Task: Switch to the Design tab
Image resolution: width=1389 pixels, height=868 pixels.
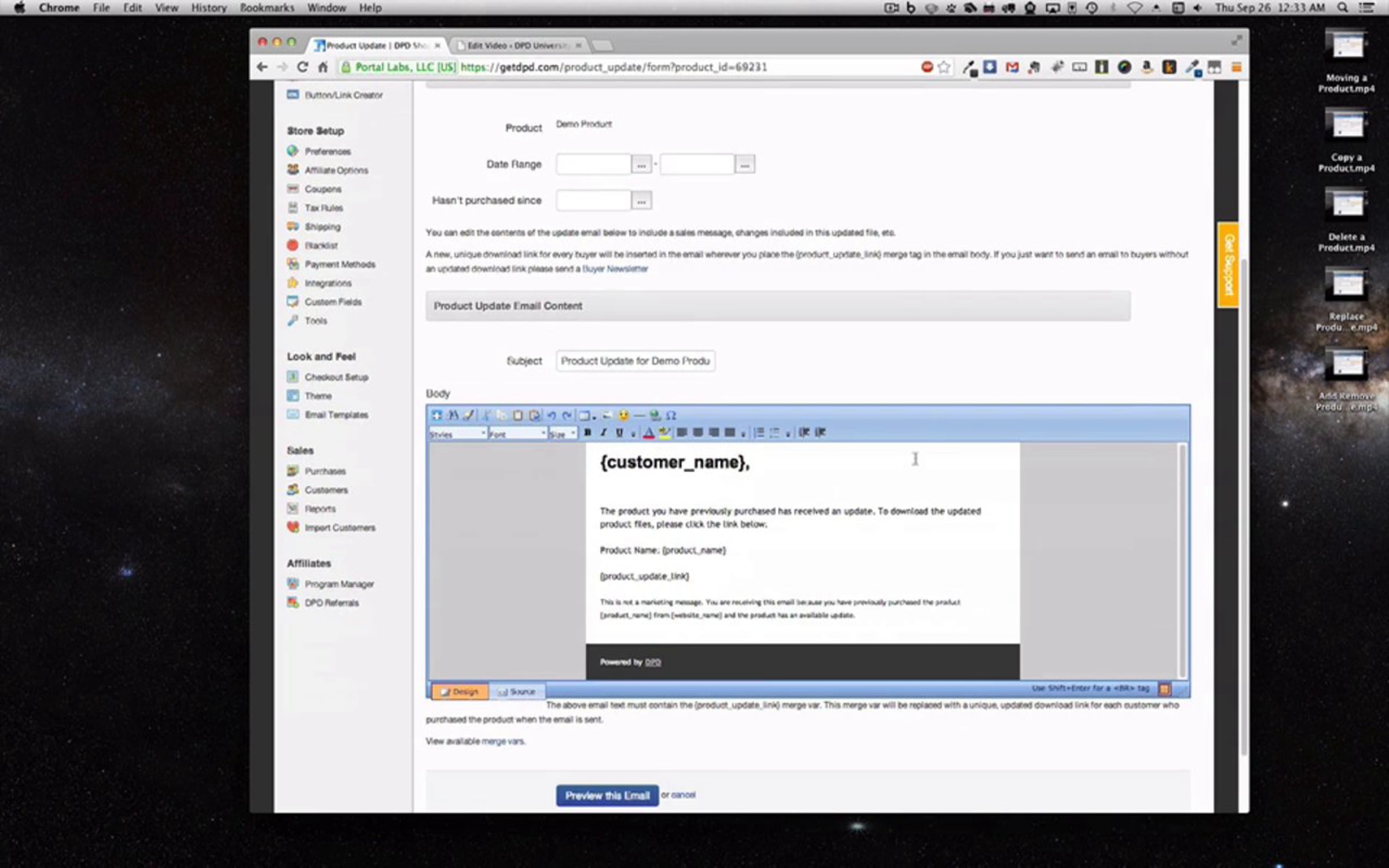Action: [460, 692]
